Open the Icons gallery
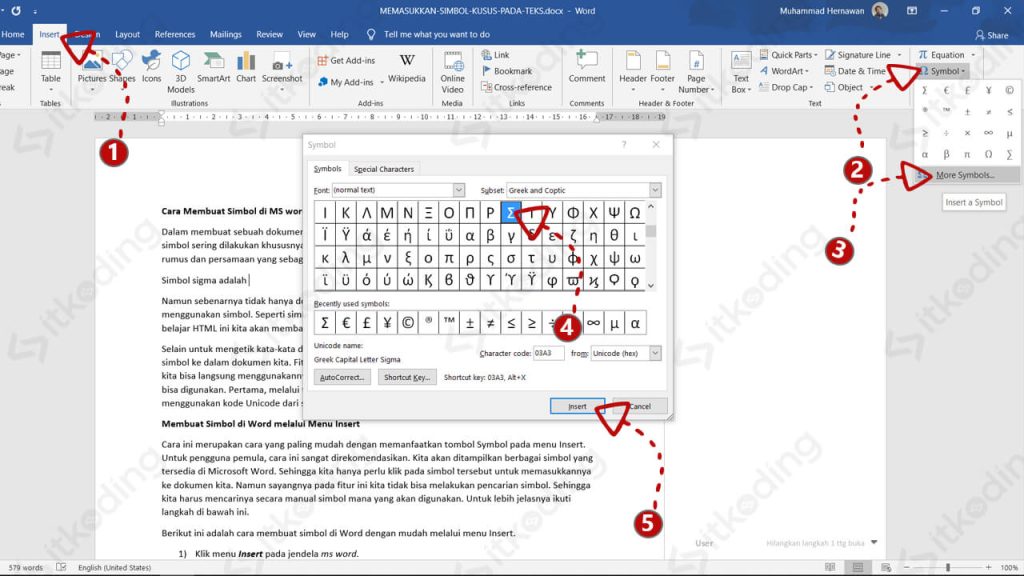This screenshot has width=1024, height=576. 152,67
